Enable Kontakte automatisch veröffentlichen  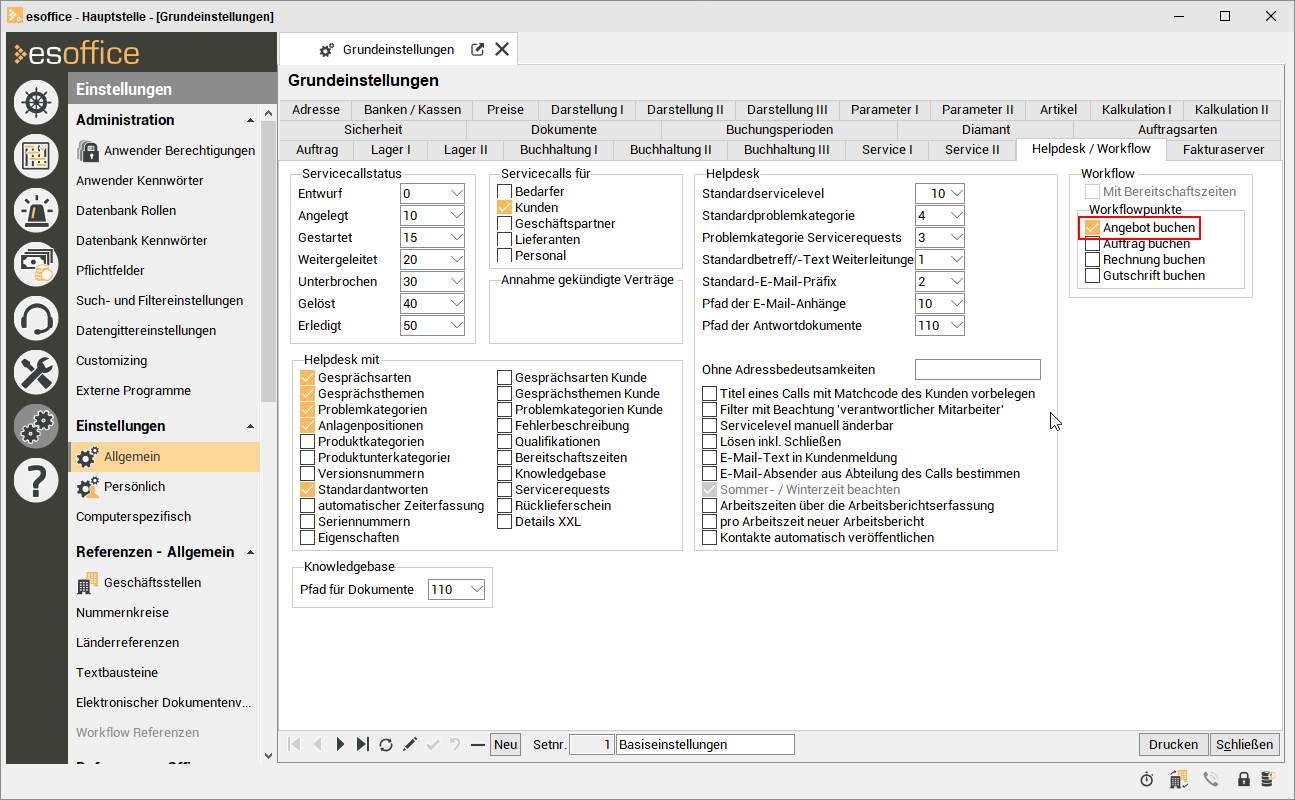coord(710,538)
